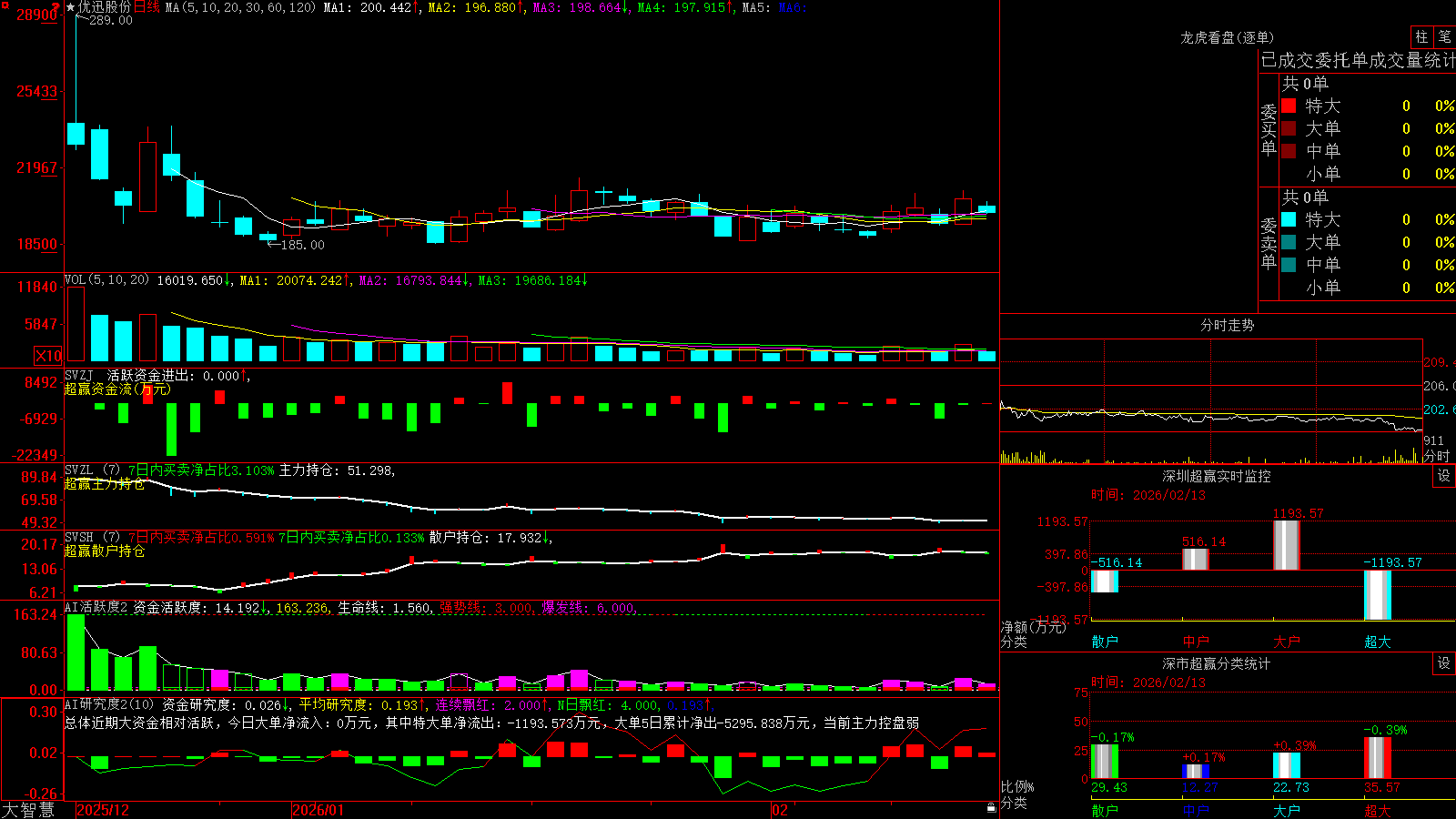Switch to 笔 tick view
The width and height of the screenshot is (1456, 819).
click(1445, 36)
